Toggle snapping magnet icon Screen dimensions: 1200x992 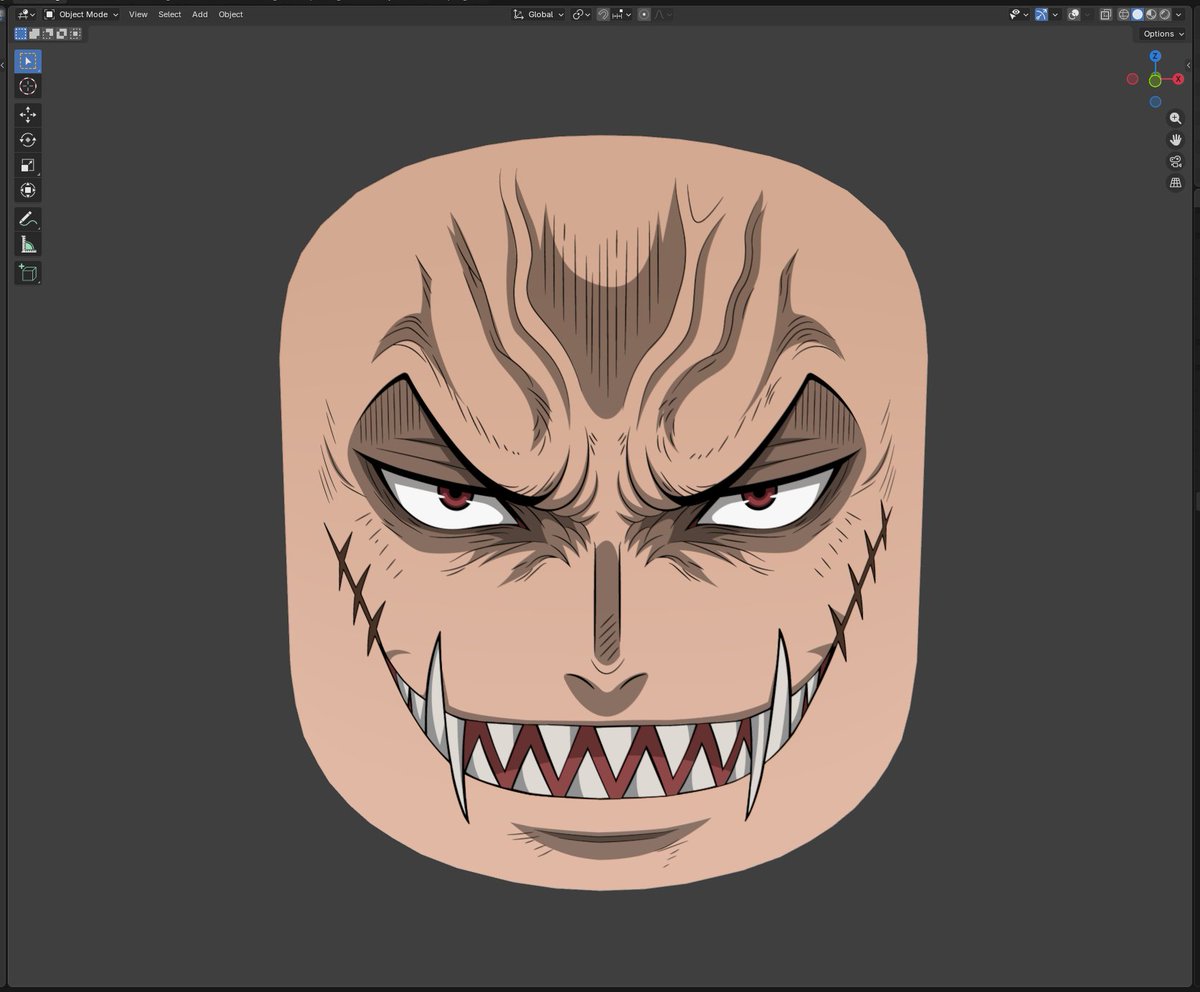(603, 14)
